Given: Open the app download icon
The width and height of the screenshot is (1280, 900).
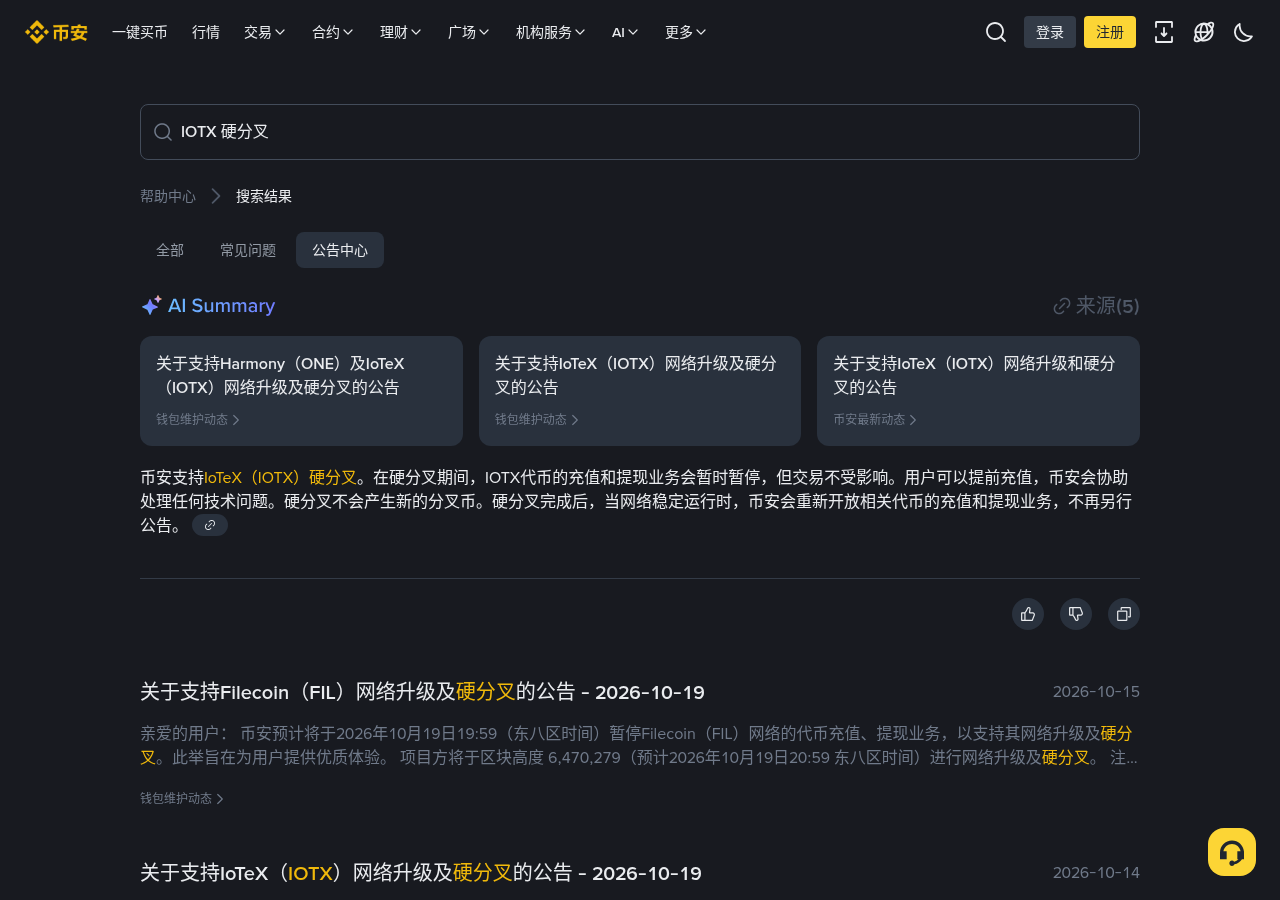Looking at the screenshot, I should point(1164,32).
